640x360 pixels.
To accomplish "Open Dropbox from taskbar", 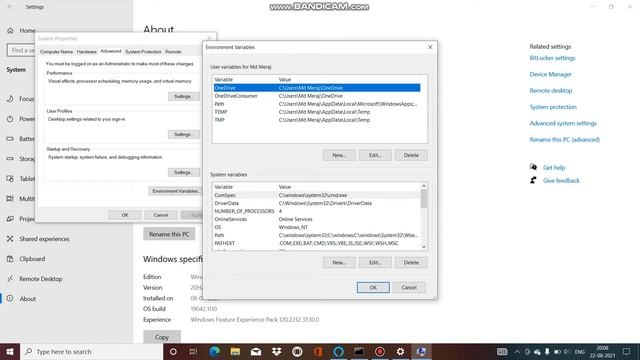I will [277, 351].
